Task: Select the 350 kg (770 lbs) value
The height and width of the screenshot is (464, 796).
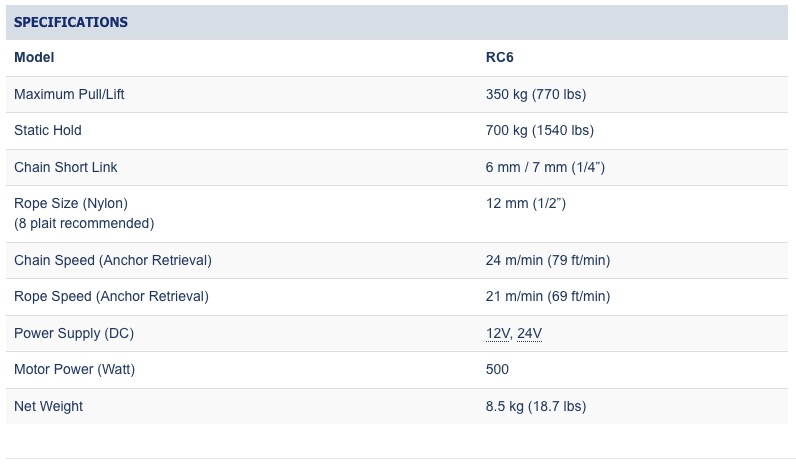Action: [536, 94]
